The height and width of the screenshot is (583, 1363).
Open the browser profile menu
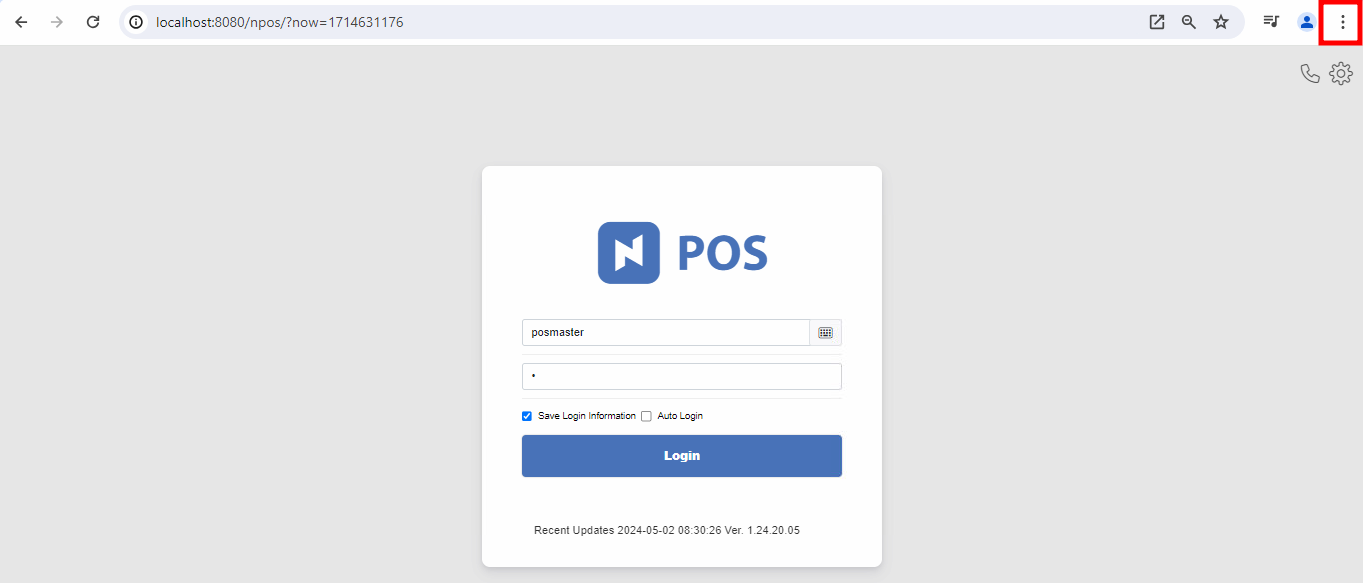pyautogui.click(x=1306, y=21)
